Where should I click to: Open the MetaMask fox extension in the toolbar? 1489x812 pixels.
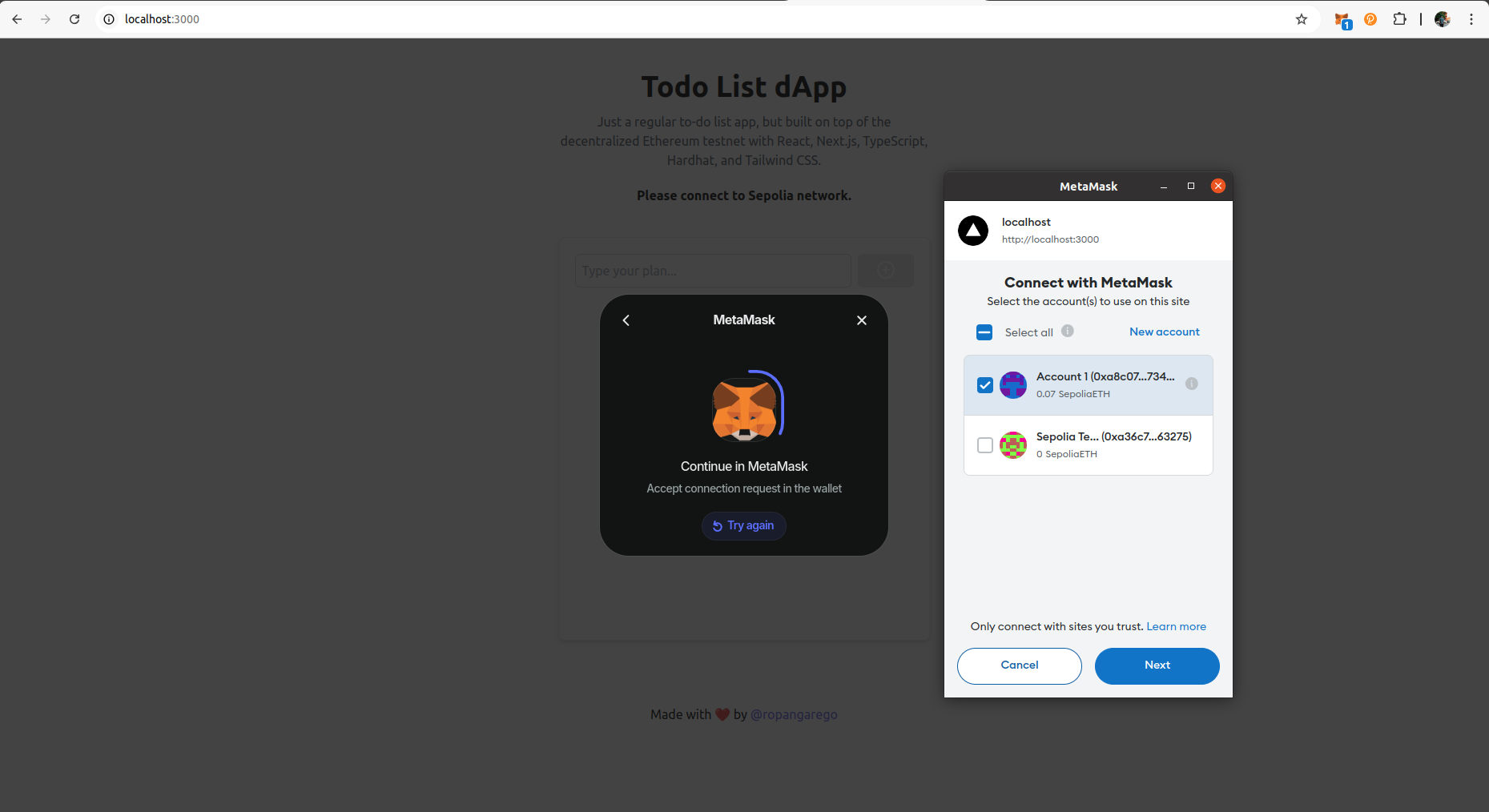1342,20
